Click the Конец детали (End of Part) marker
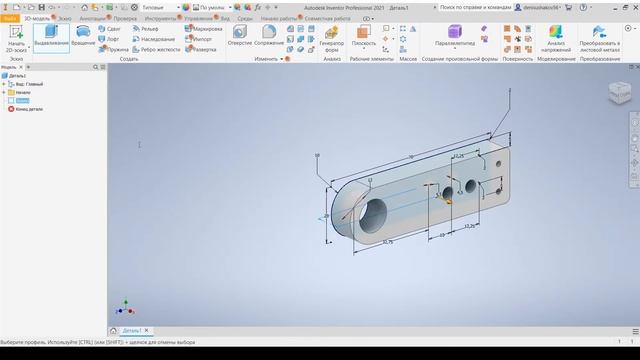 point(25,109)
